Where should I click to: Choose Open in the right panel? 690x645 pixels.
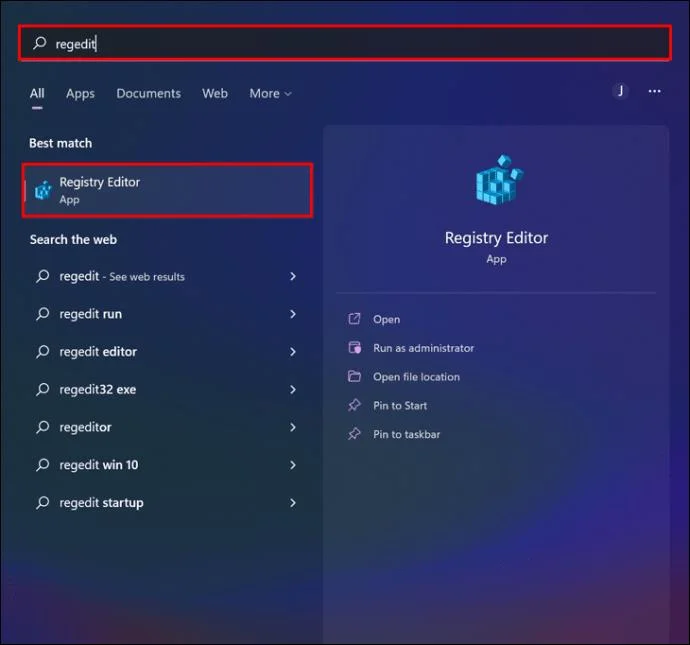(x=386, y=319)
